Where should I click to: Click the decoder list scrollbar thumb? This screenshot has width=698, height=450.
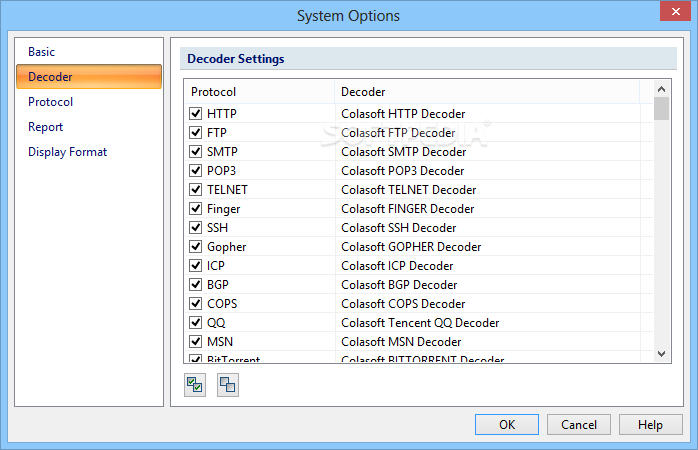click(x=661, y=109)
